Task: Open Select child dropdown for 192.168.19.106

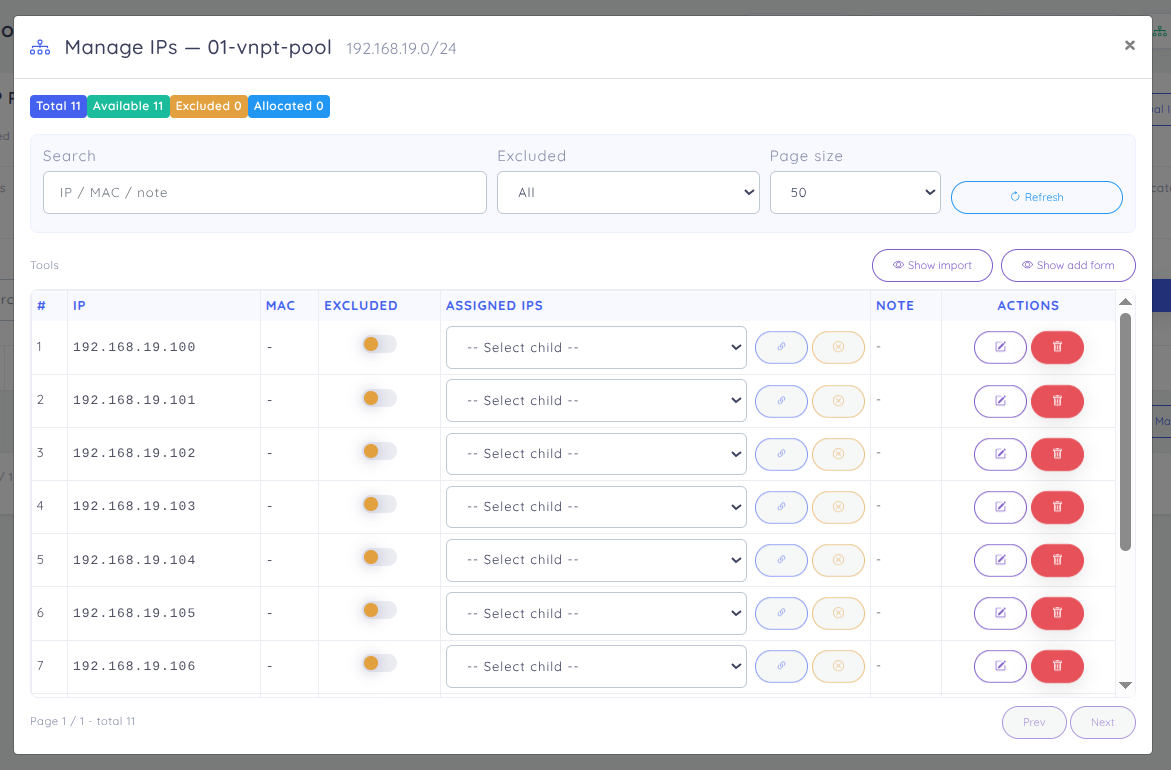Action: (596, 666)
